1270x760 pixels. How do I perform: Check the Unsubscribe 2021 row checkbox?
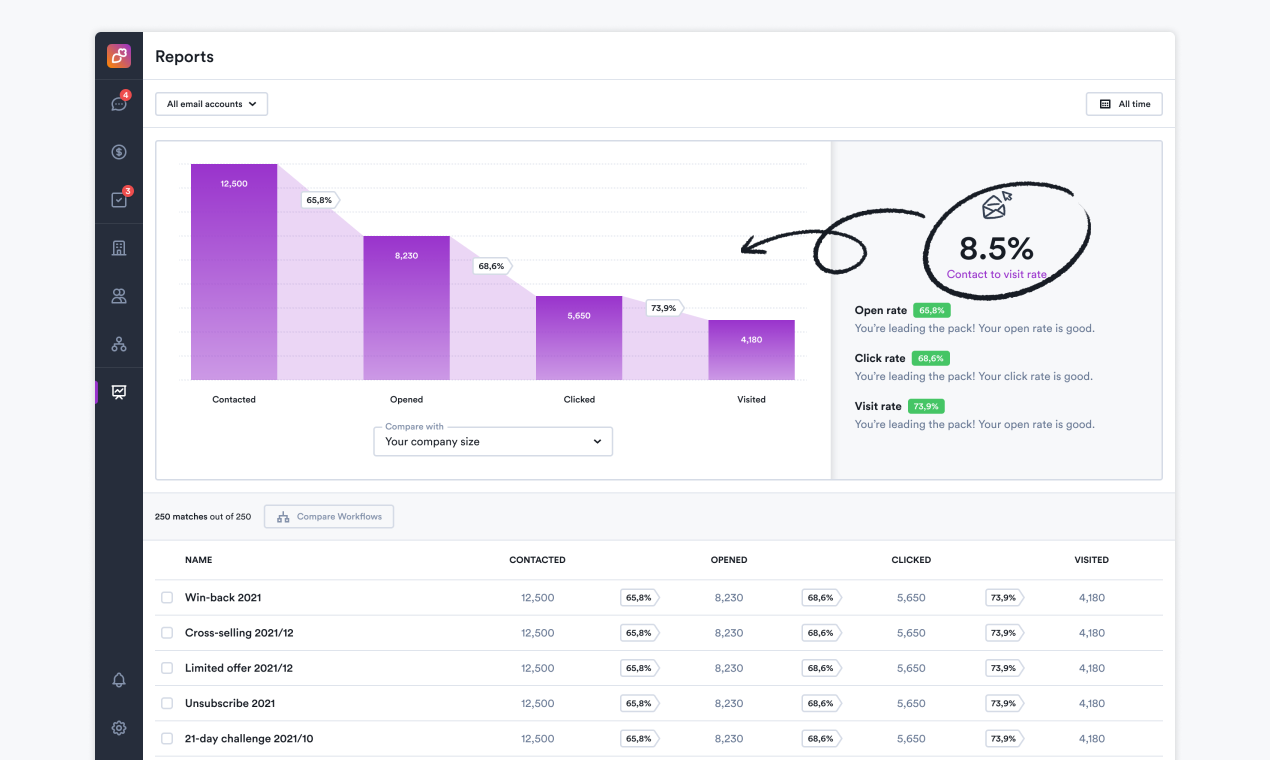click(166, 703)
